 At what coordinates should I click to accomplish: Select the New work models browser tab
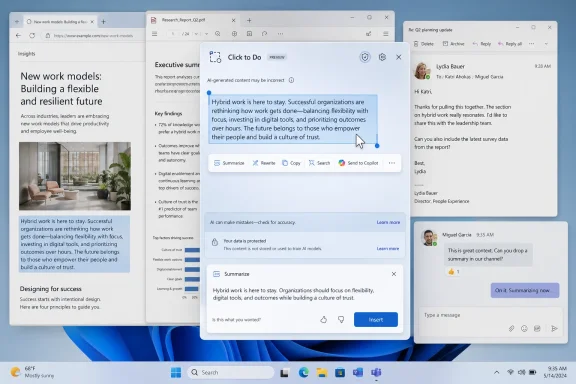(x=60, y=22)
